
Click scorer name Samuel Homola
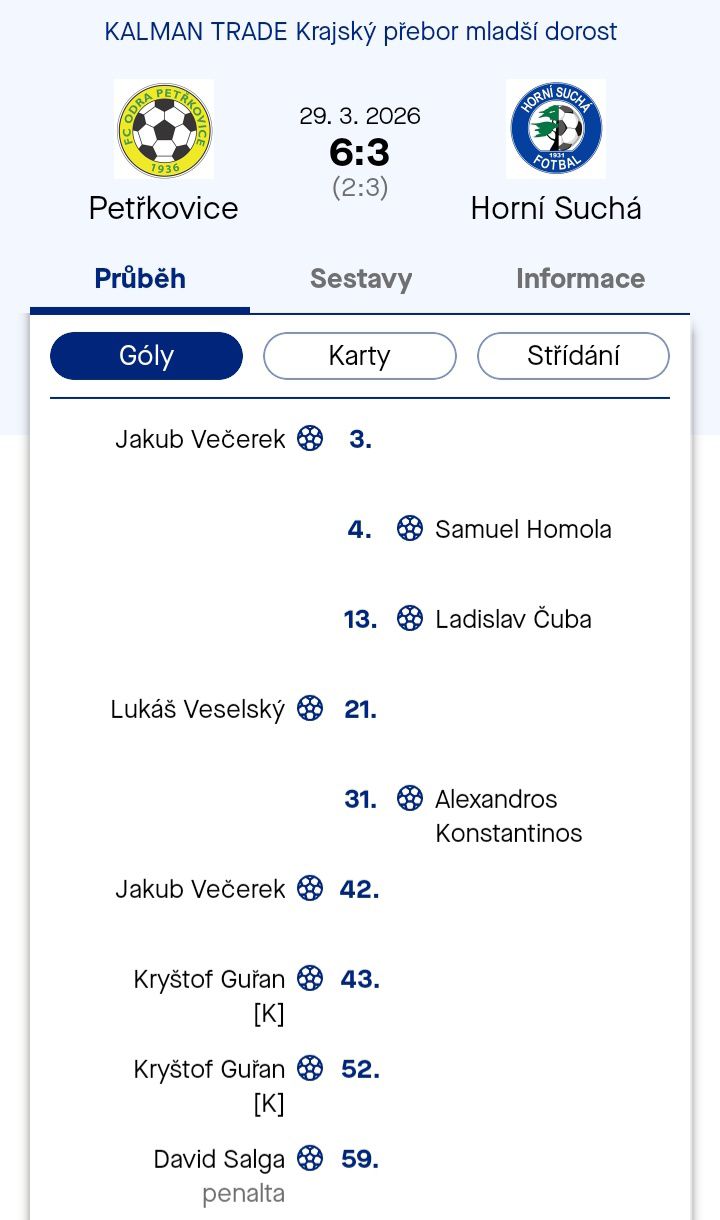[x=523, y=529]
